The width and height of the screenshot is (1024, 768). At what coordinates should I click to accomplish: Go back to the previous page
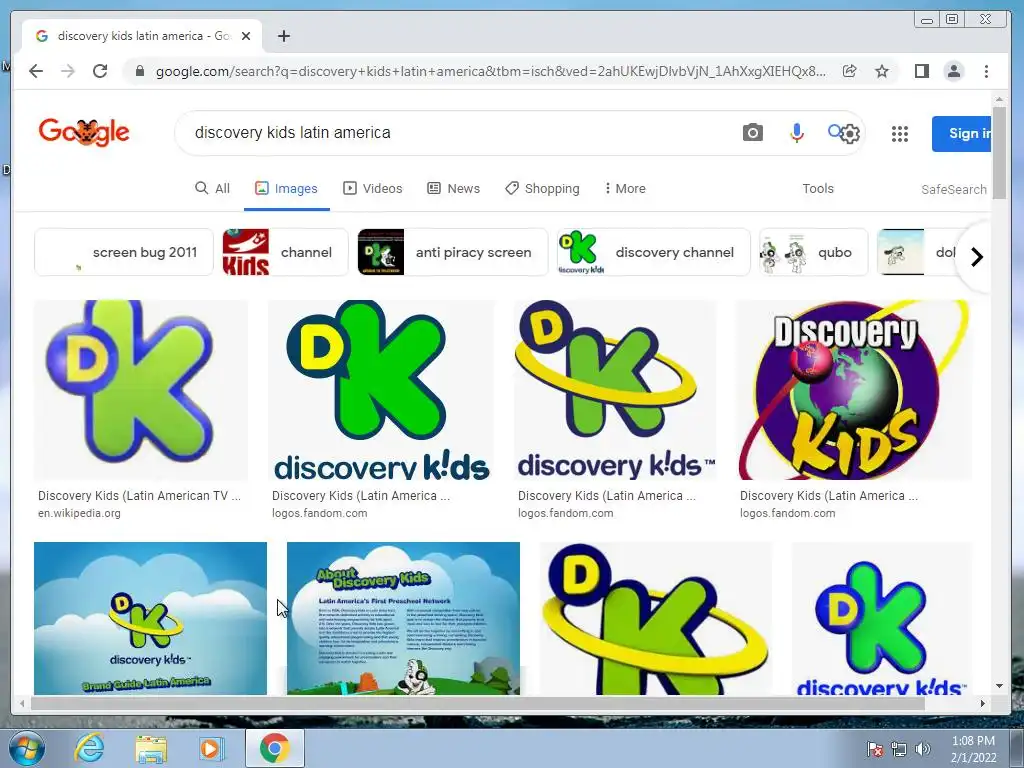point(36,71)
